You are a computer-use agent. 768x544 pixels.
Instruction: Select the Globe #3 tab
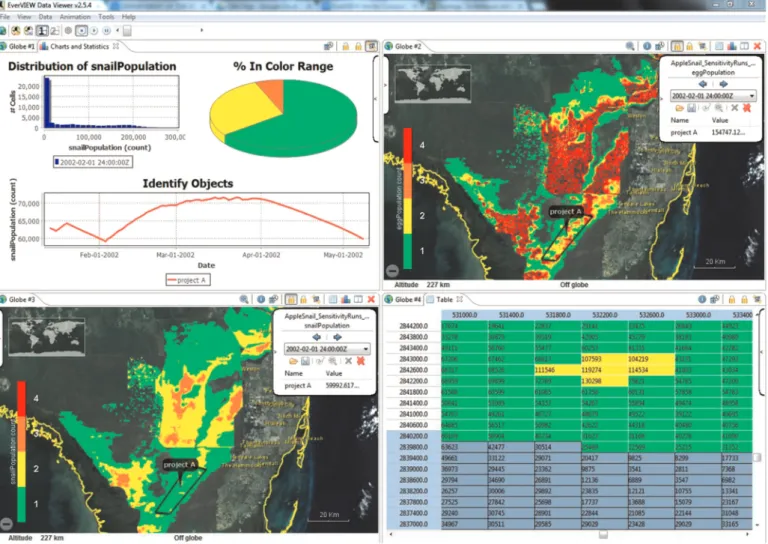click(x=18, y=299)
